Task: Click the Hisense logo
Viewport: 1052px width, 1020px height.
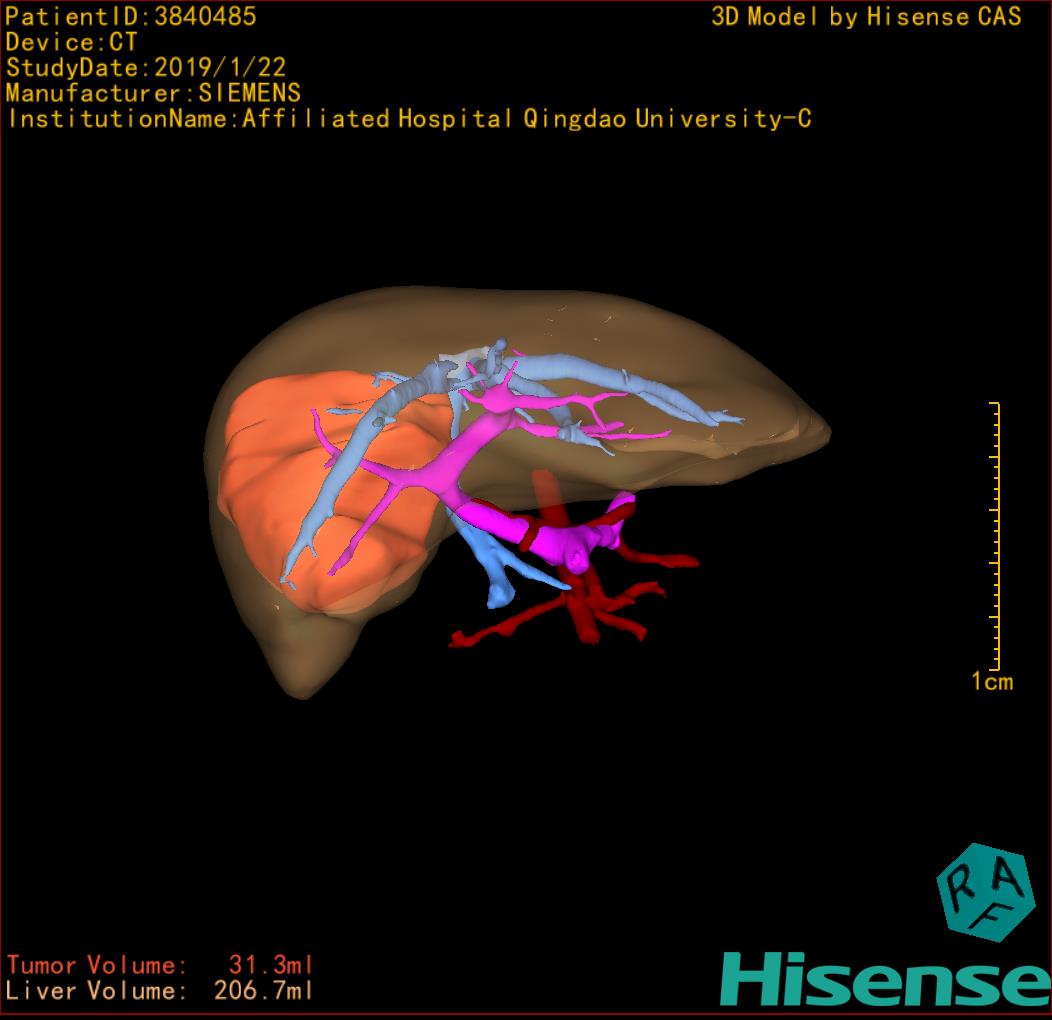Action: [886, 980]
